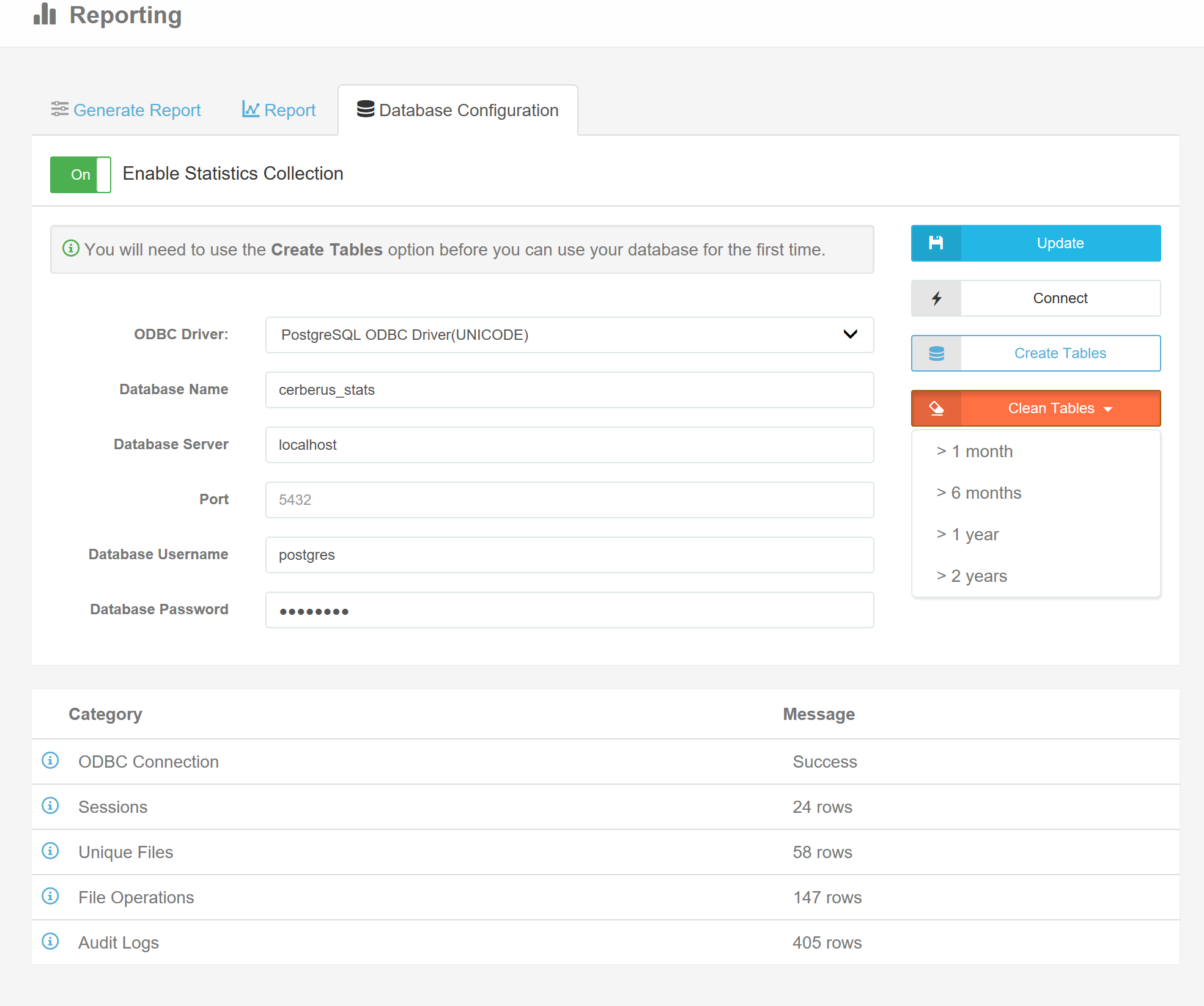Click the Reporting bar chart icon
This screenshot has width=1204, height=1006.
click(45, 13)
